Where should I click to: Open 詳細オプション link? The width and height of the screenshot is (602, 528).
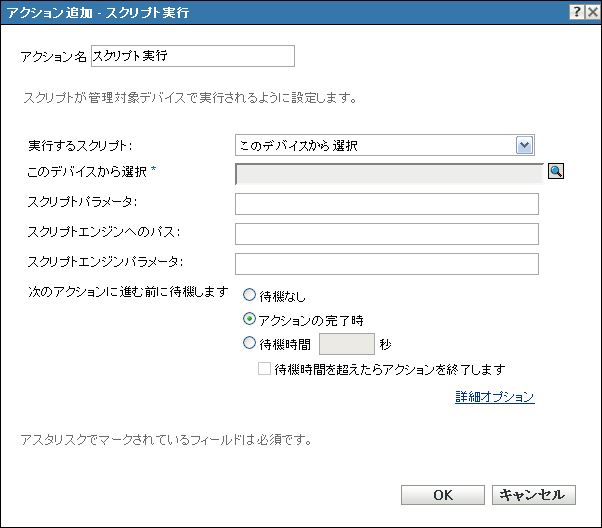(494, 397)
